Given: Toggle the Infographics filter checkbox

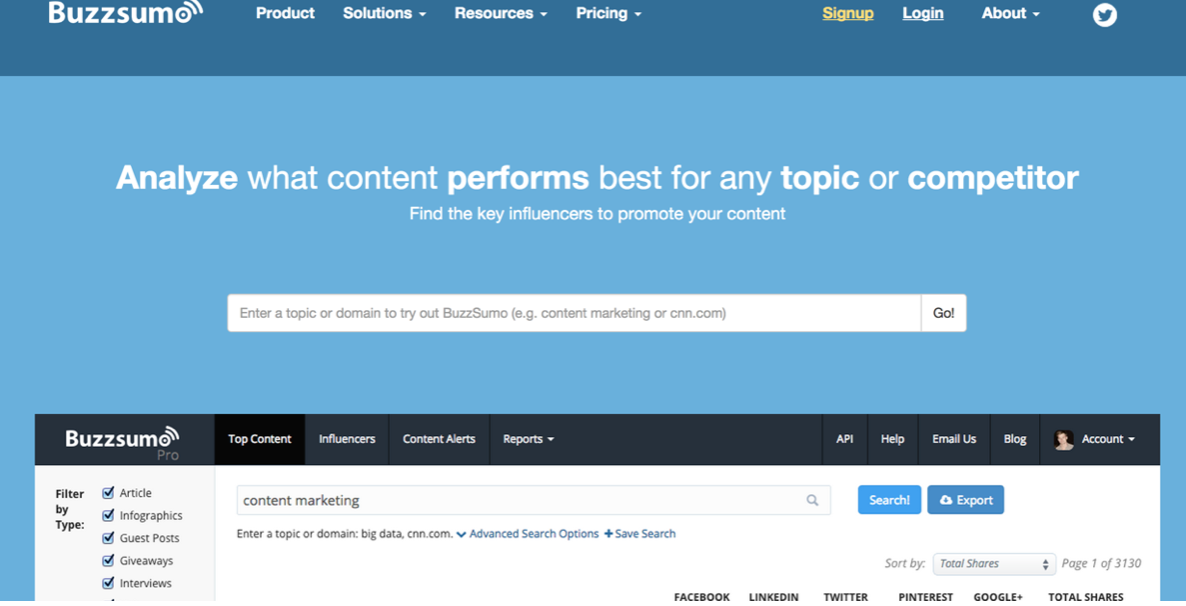Looking at the screenshot, I should 108,515.
